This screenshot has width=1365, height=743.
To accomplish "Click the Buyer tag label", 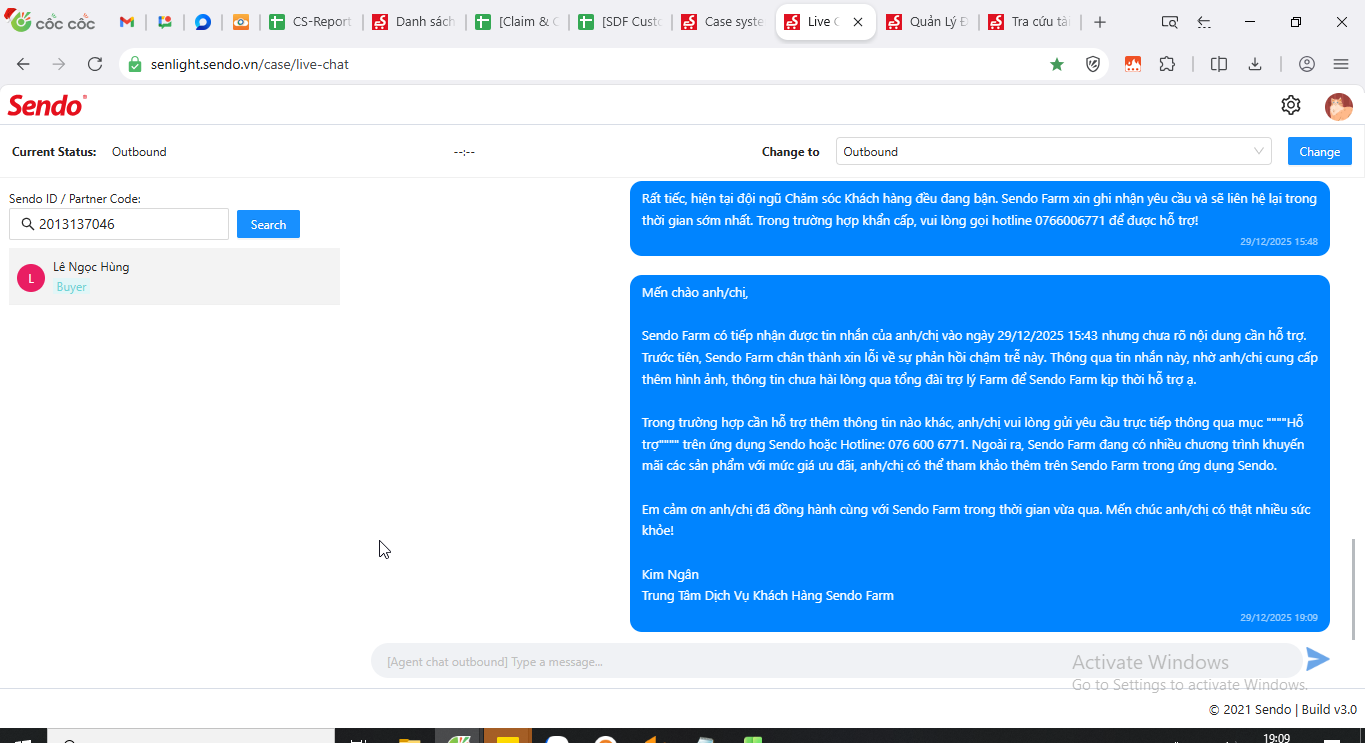I will [71, 287].
